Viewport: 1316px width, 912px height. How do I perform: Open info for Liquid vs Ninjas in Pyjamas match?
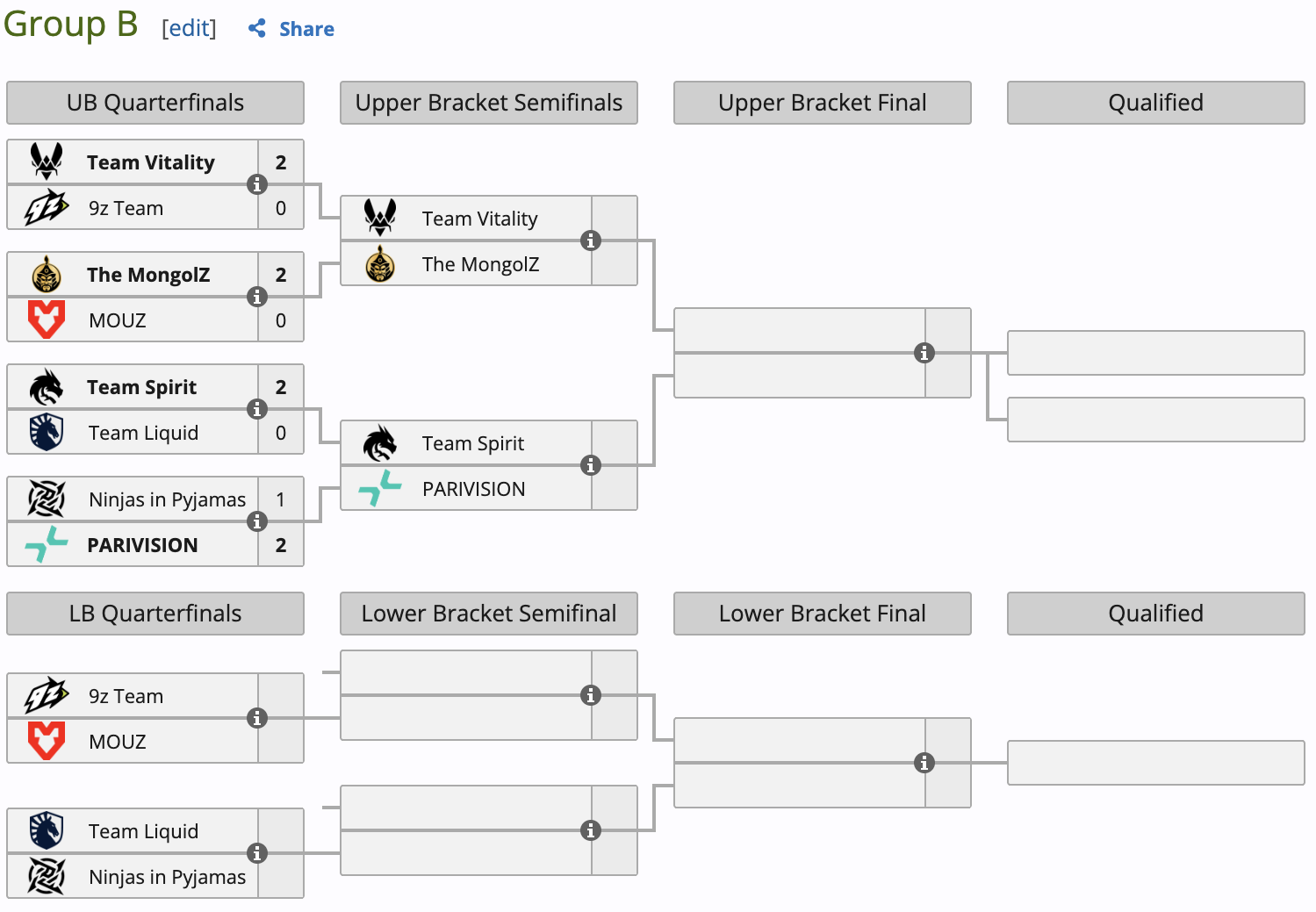coord(256,853)
